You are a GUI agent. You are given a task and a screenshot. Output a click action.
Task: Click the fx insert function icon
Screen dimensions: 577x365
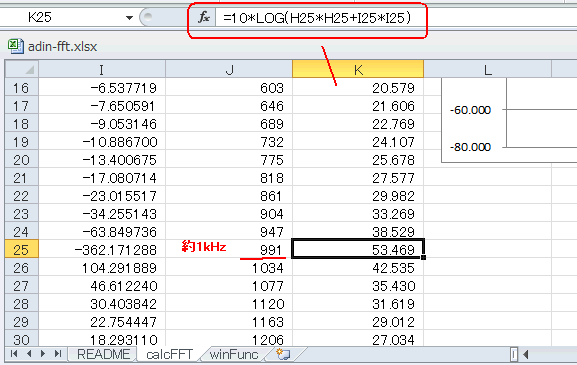pyautogui.click(x=203, y=17)
